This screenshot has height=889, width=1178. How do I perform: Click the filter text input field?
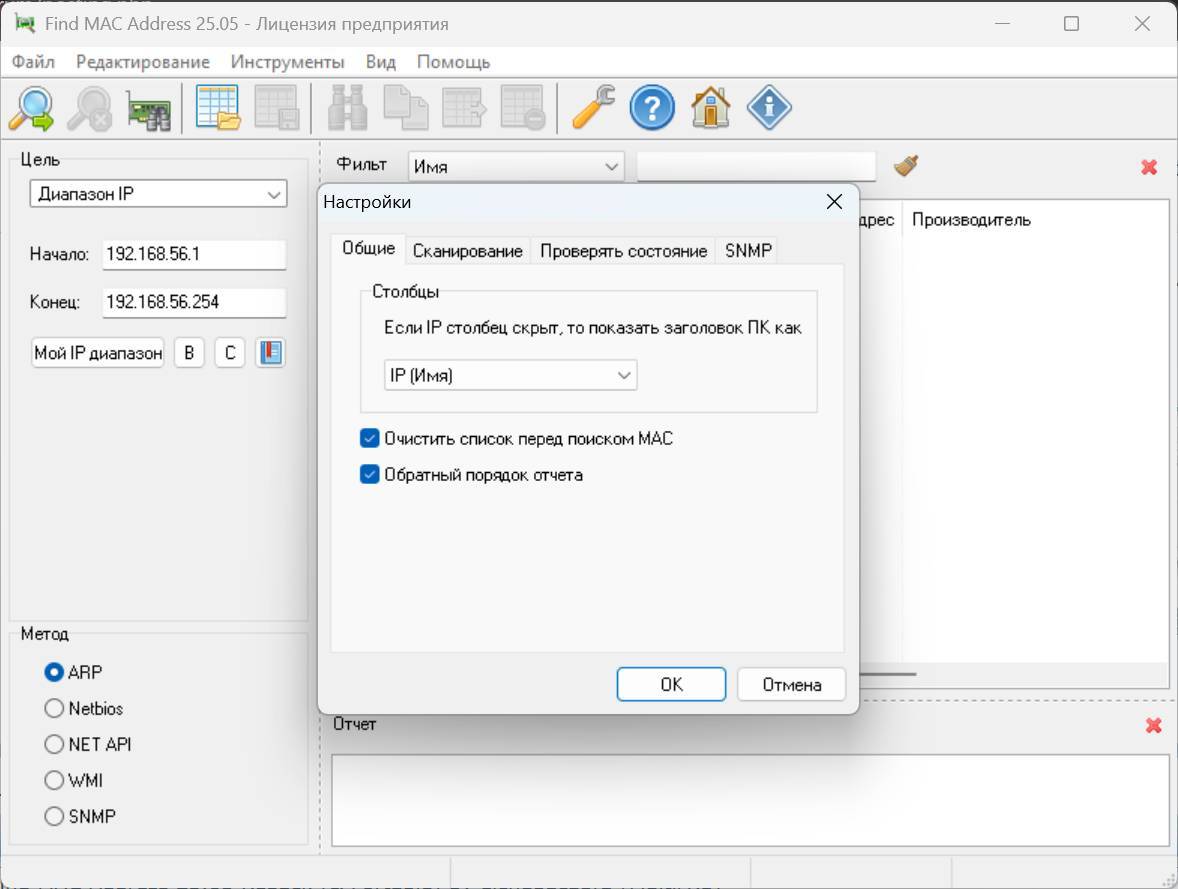[x=757, y=166]
